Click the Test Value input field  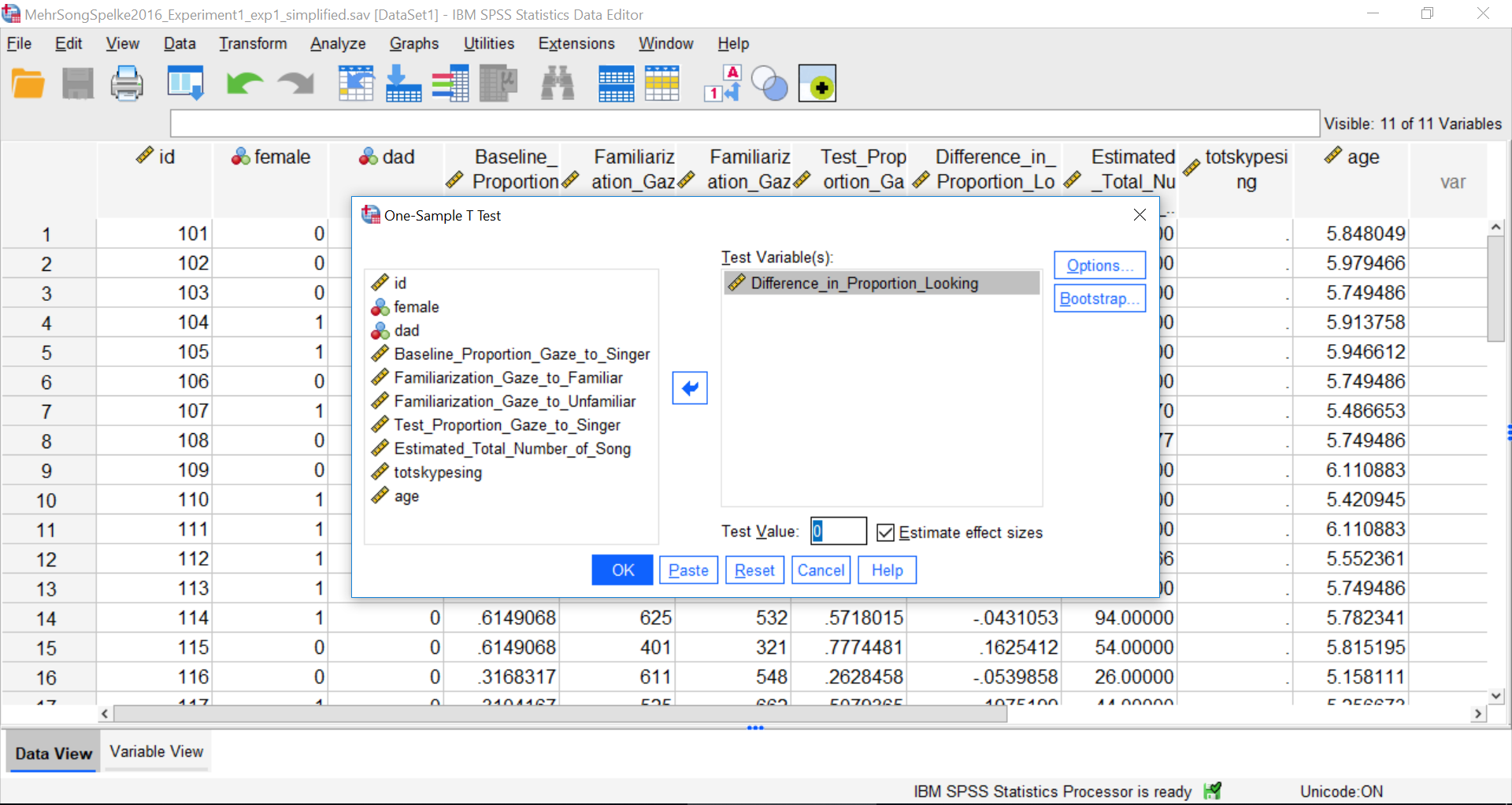(839, 532)
